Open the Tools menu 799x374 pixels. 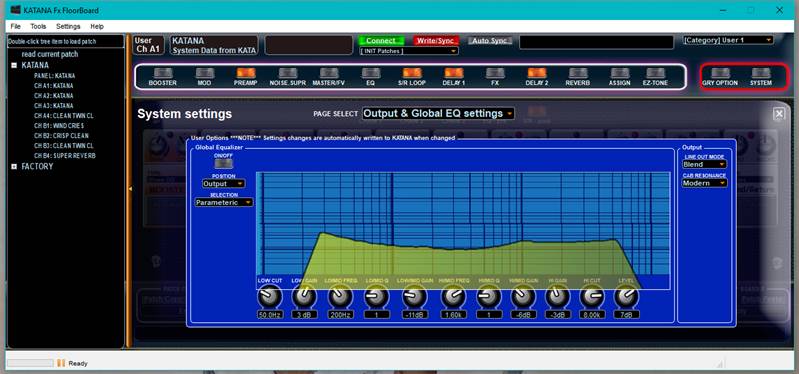click(38, 26)
